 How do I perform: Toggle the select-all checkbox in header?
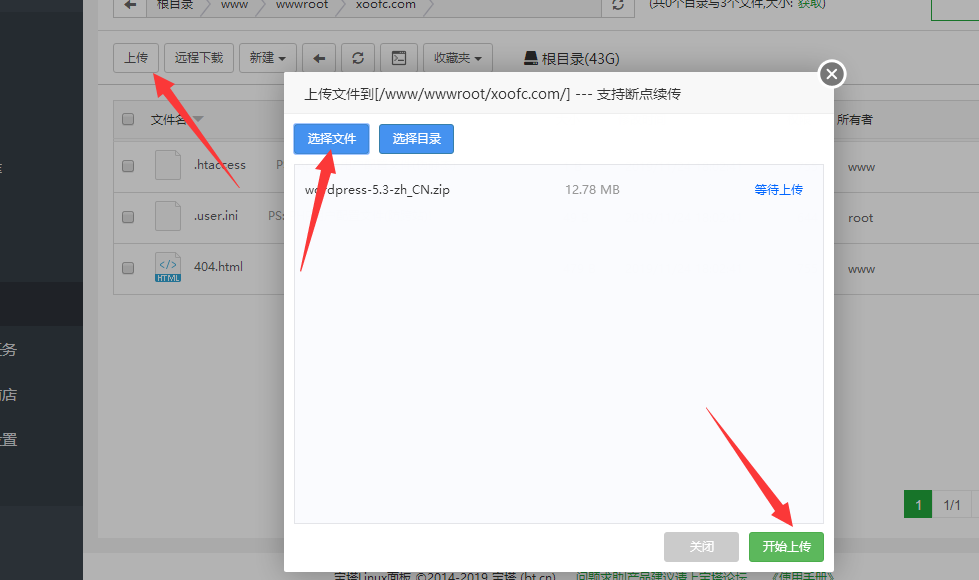tap(128, 119)
